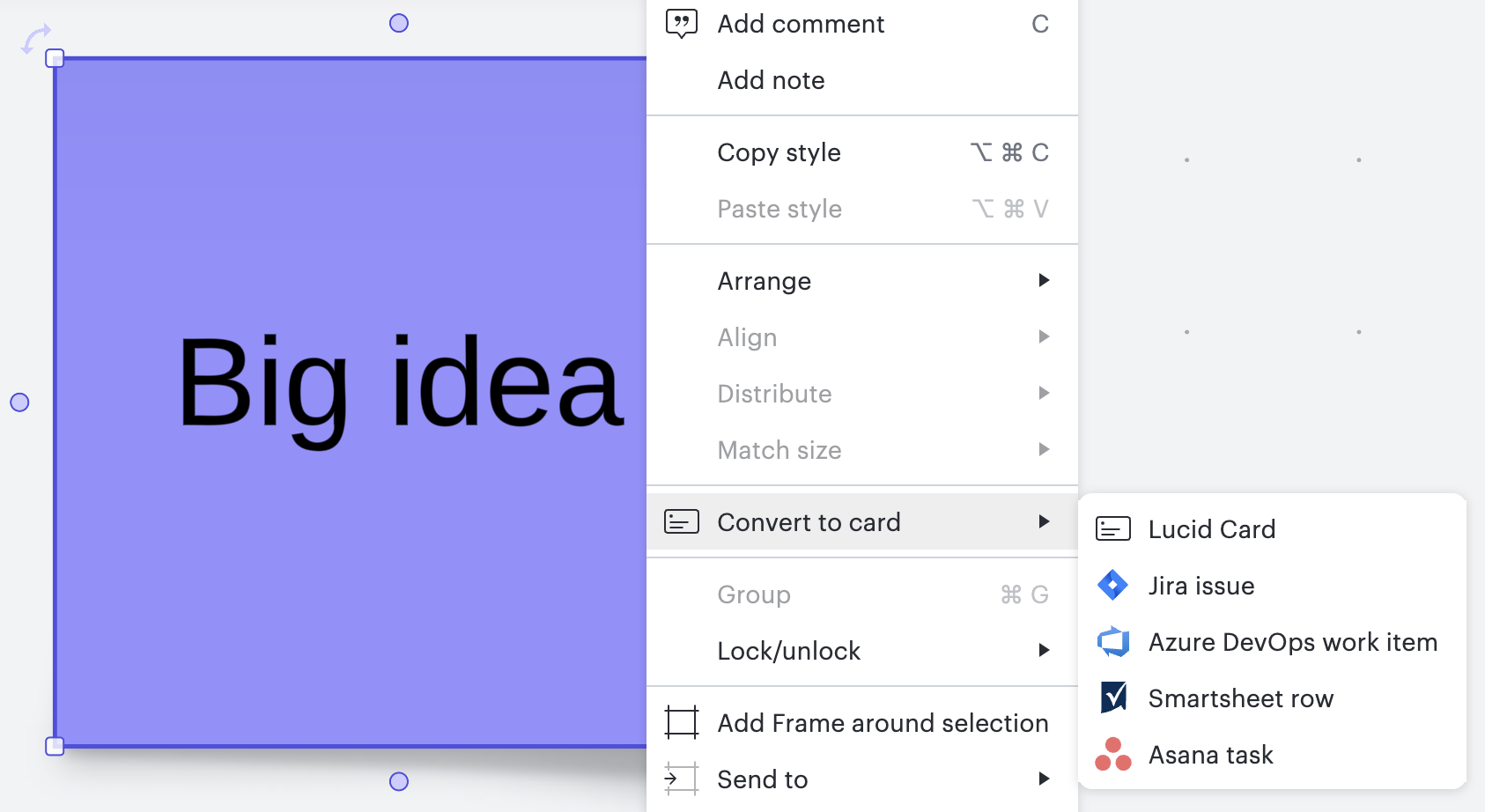Click Add comment menu option
Image resolution: width=1485 pixels, height=812 pixels.
(800, 23)
